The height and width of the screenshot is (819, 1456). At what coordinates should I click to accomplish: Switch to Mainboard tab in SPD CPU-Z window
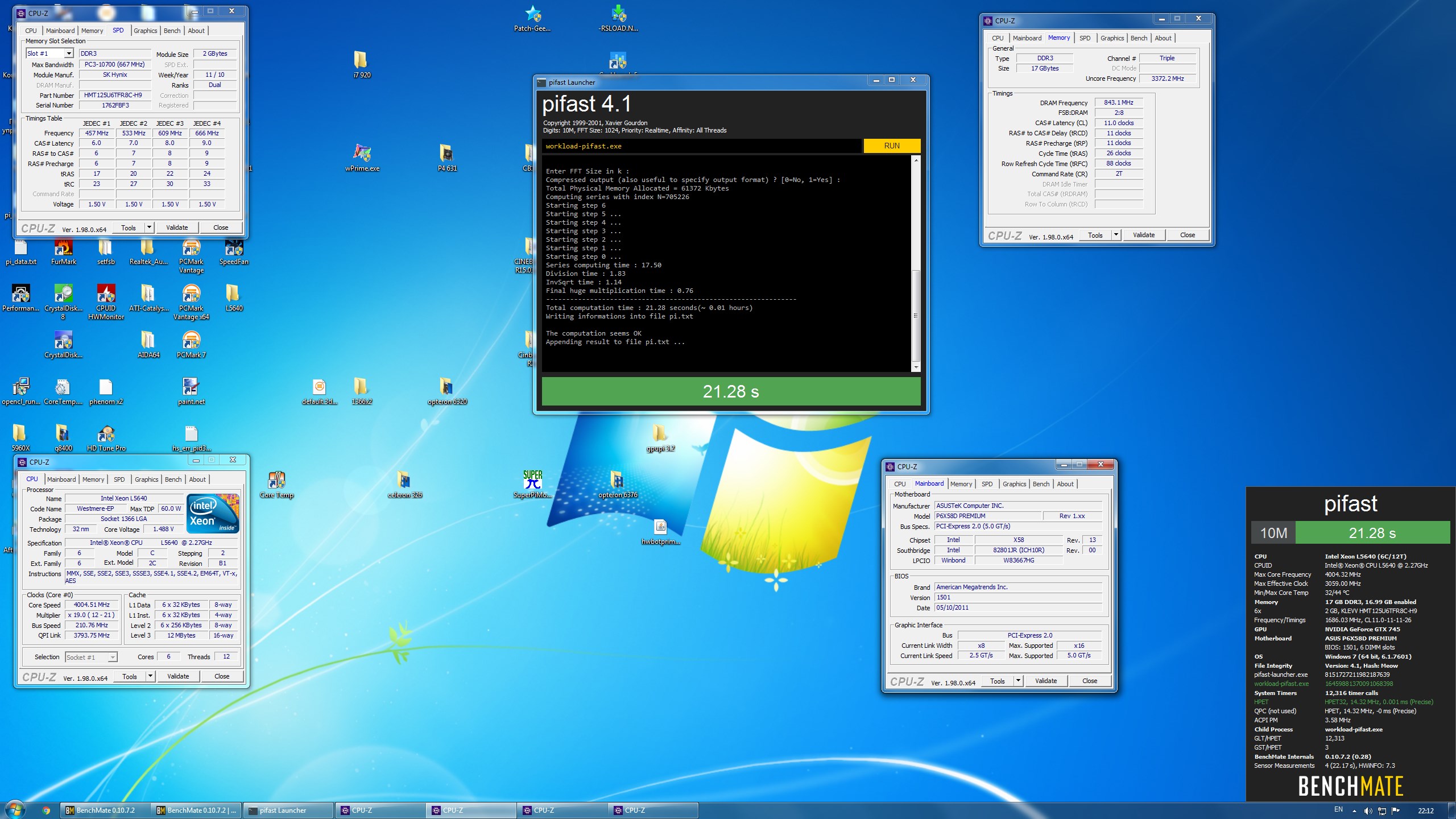click(60, 31)
